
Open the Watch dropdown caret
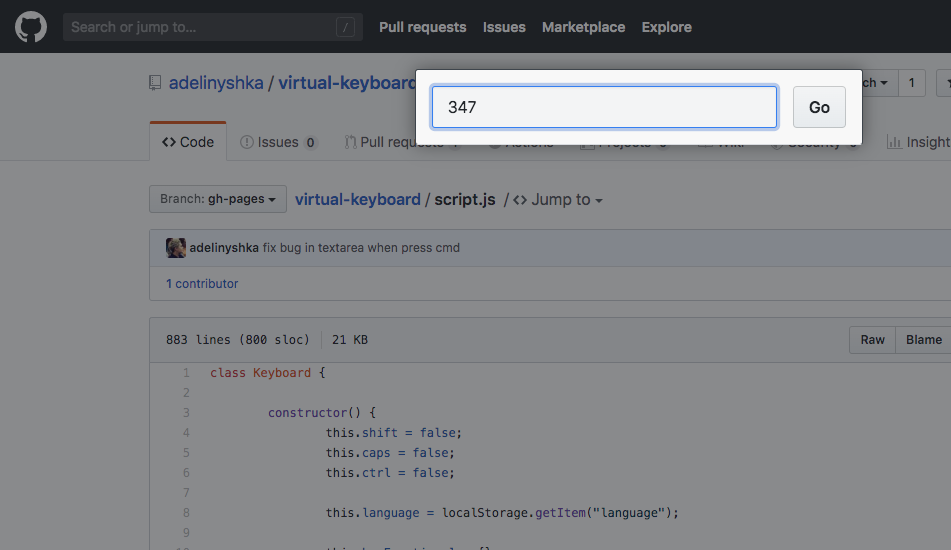tap(884, 82)
